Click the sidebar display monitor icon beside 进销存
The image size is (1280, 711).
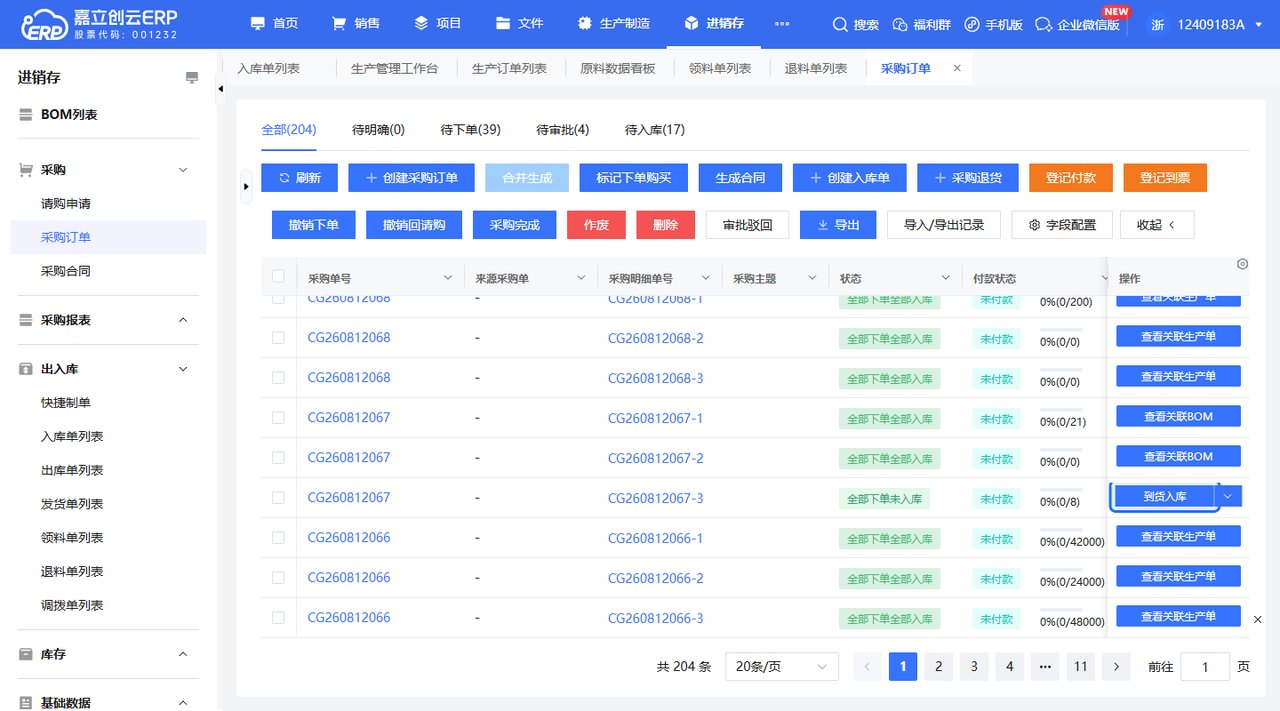coord(192,78)
